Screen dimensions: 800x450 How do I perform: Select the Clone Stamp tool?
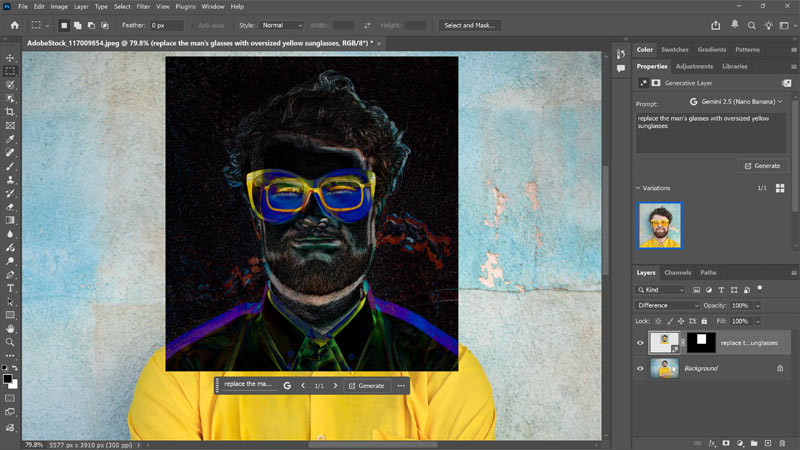coord(10,180)
